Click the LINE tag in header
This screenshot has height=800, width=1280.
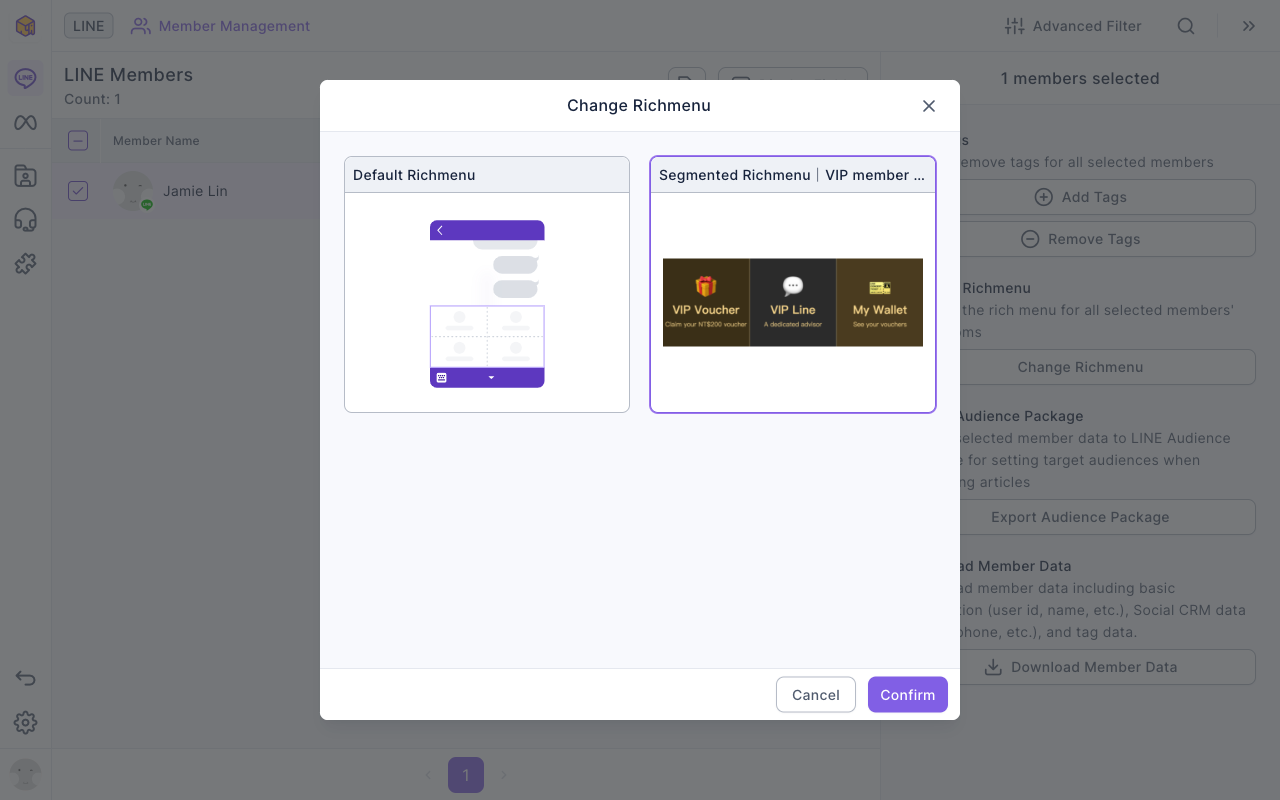tap(89, 26)
